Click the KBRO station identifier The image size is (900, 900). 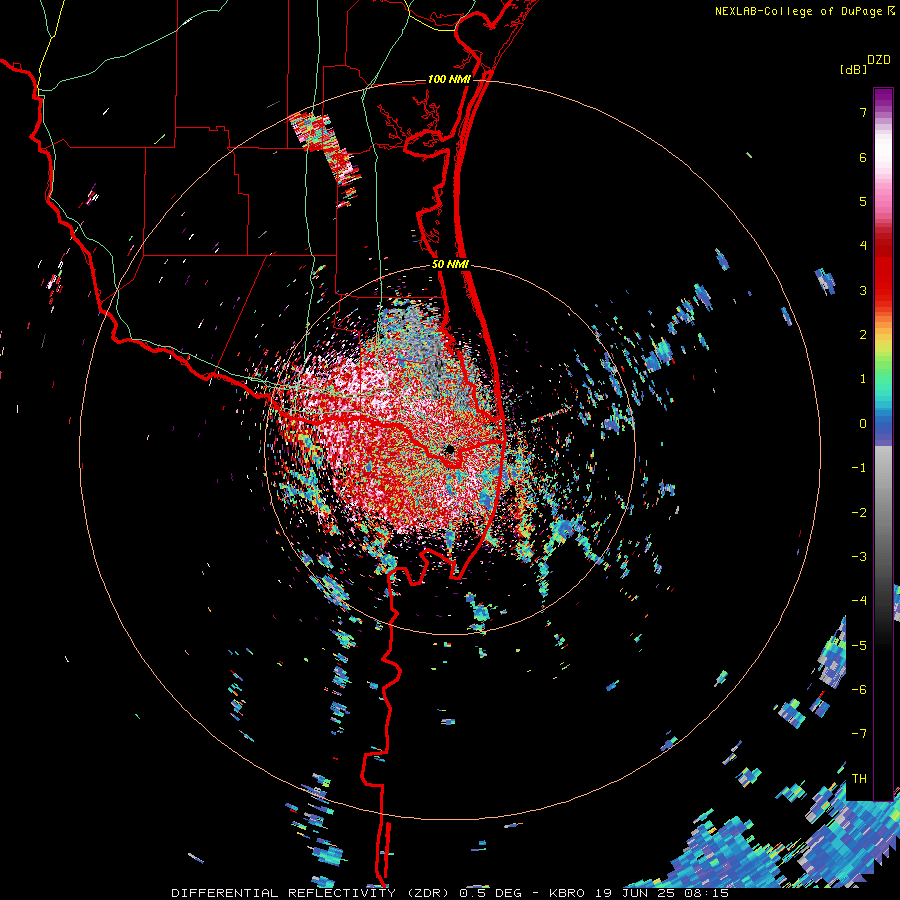[567, 893]
